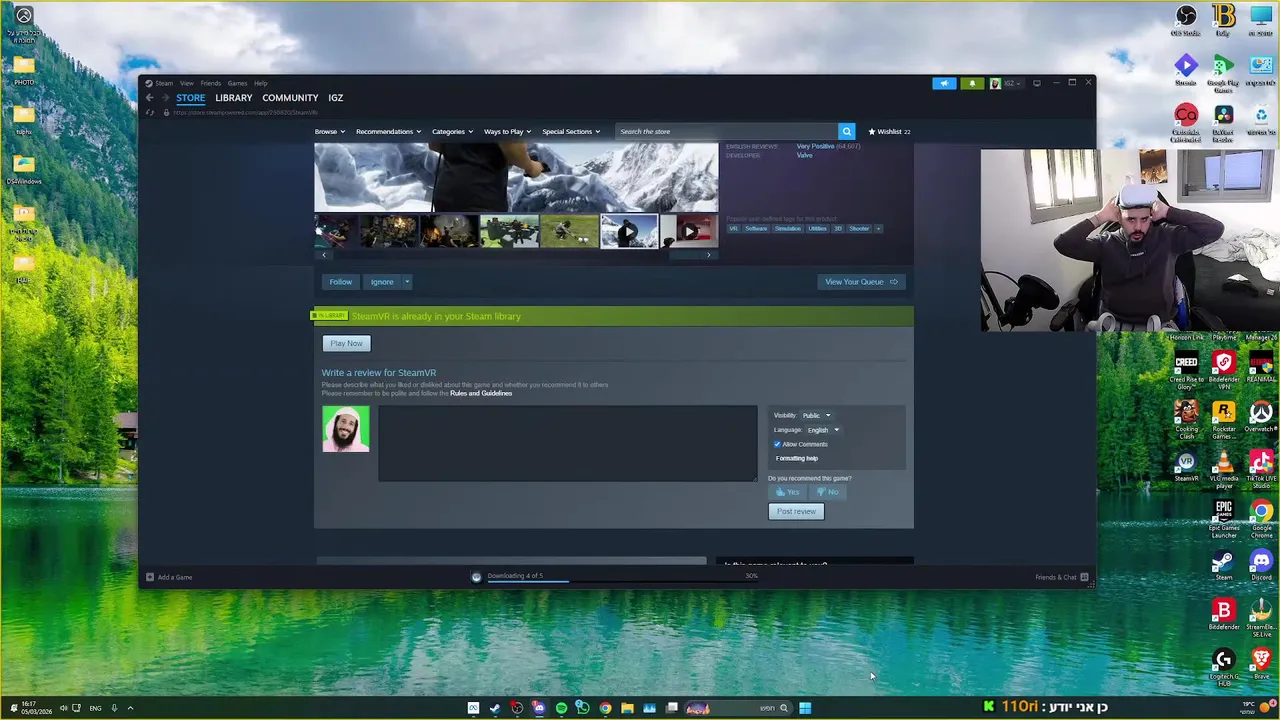Open the Wishlist button

pyautogui.click(x=889, y=131)
